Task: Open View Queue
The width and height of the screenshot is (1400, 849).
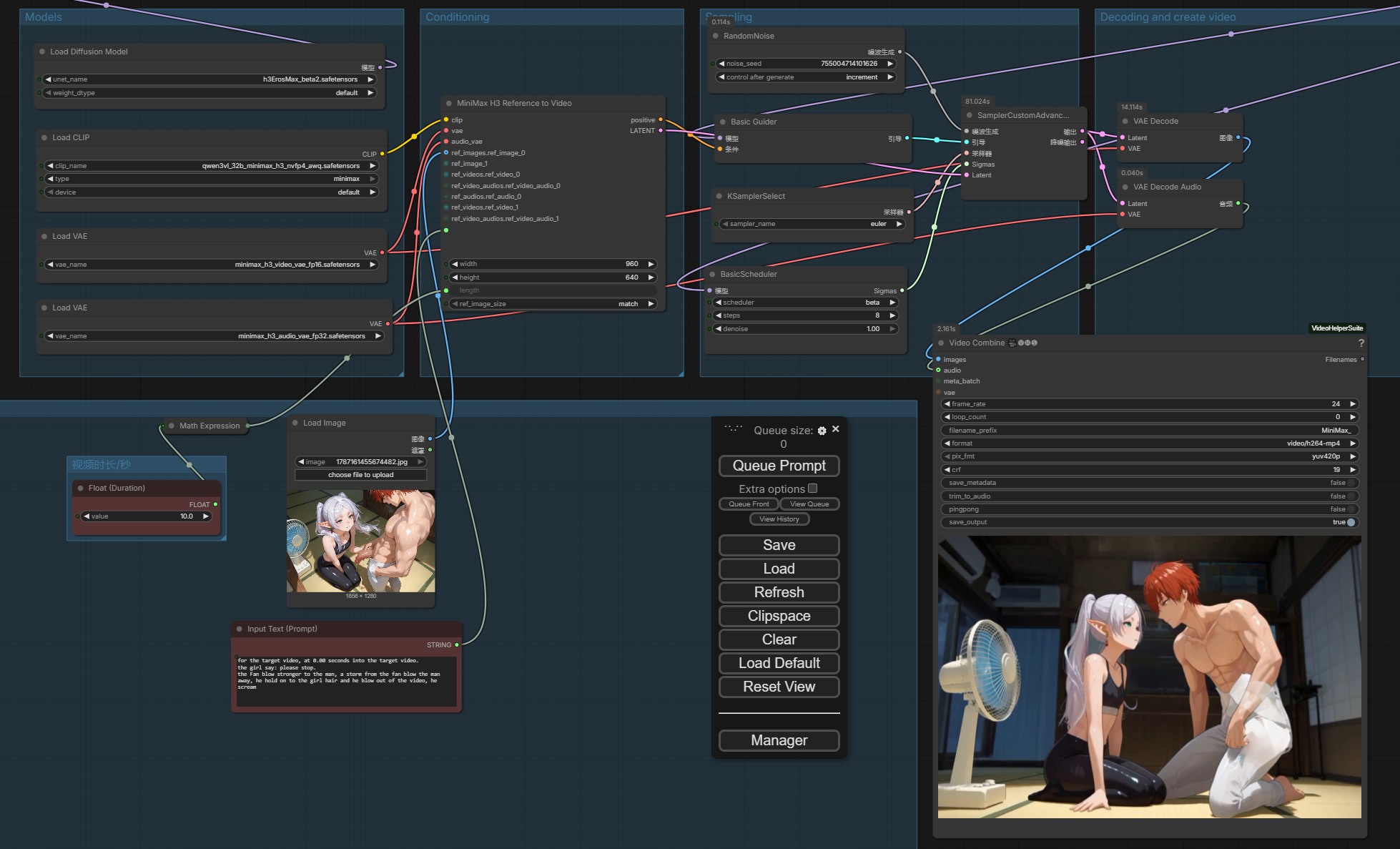Action: [x=809, y=504]
